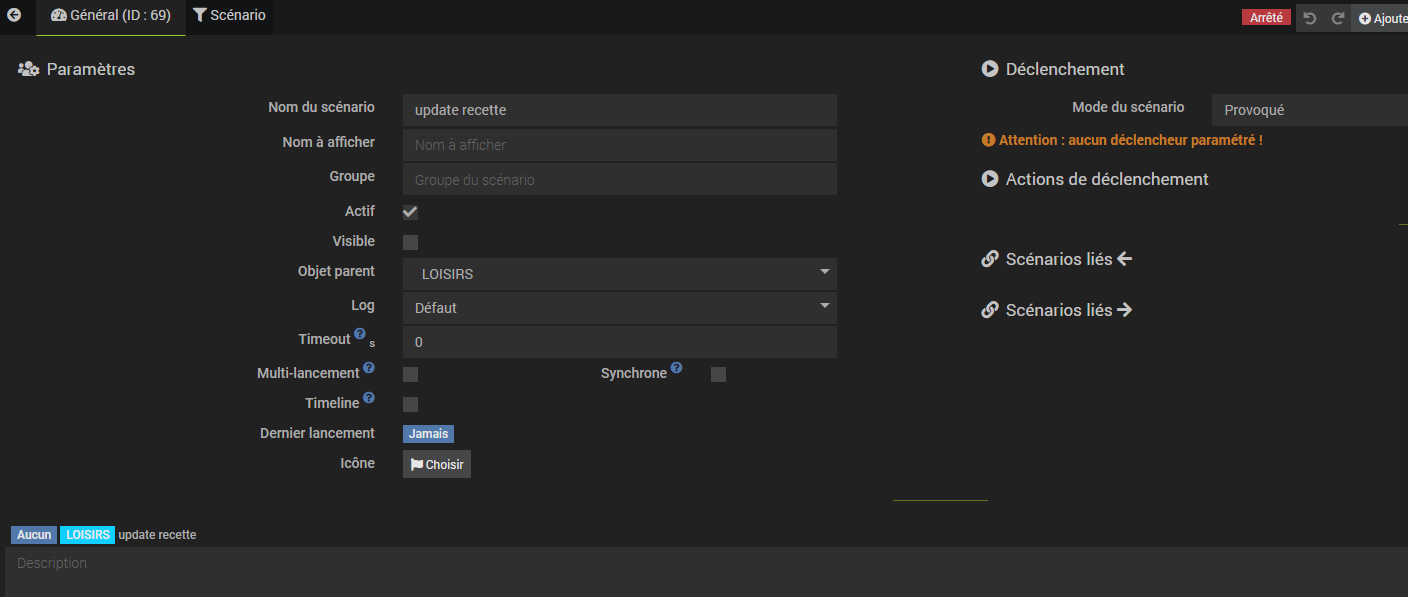Tick the Multi-lancement checkbox
The height and width of the screenshot is (597, 1408).
[x=410, y=375]
